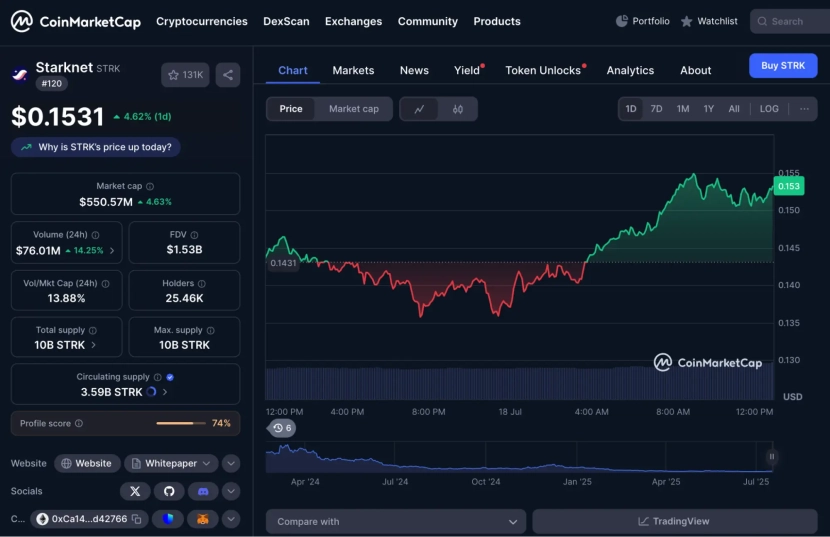Click the share icon next to Starknet
Viewport: 830px width, 537px height.
(227, 75)
